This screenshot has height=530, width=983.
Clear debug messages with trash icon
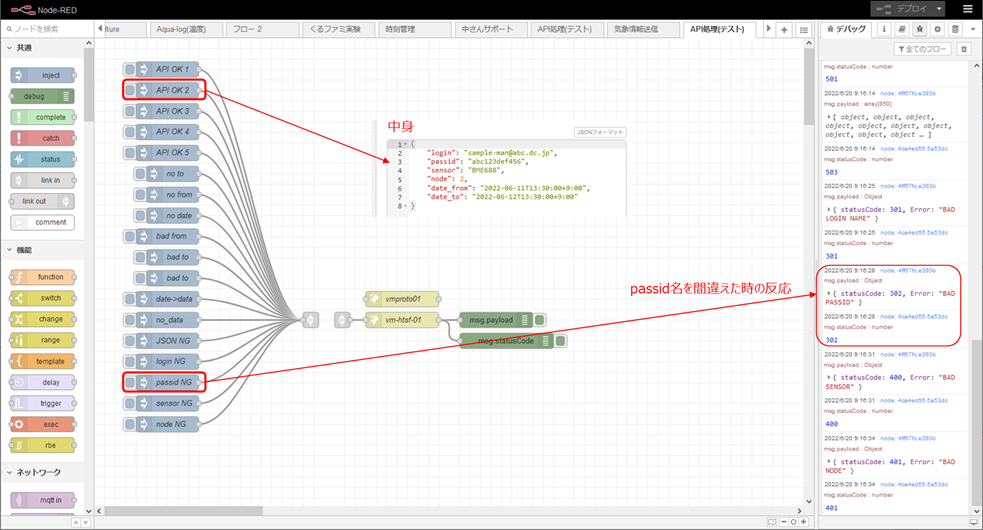pos(963,48)
